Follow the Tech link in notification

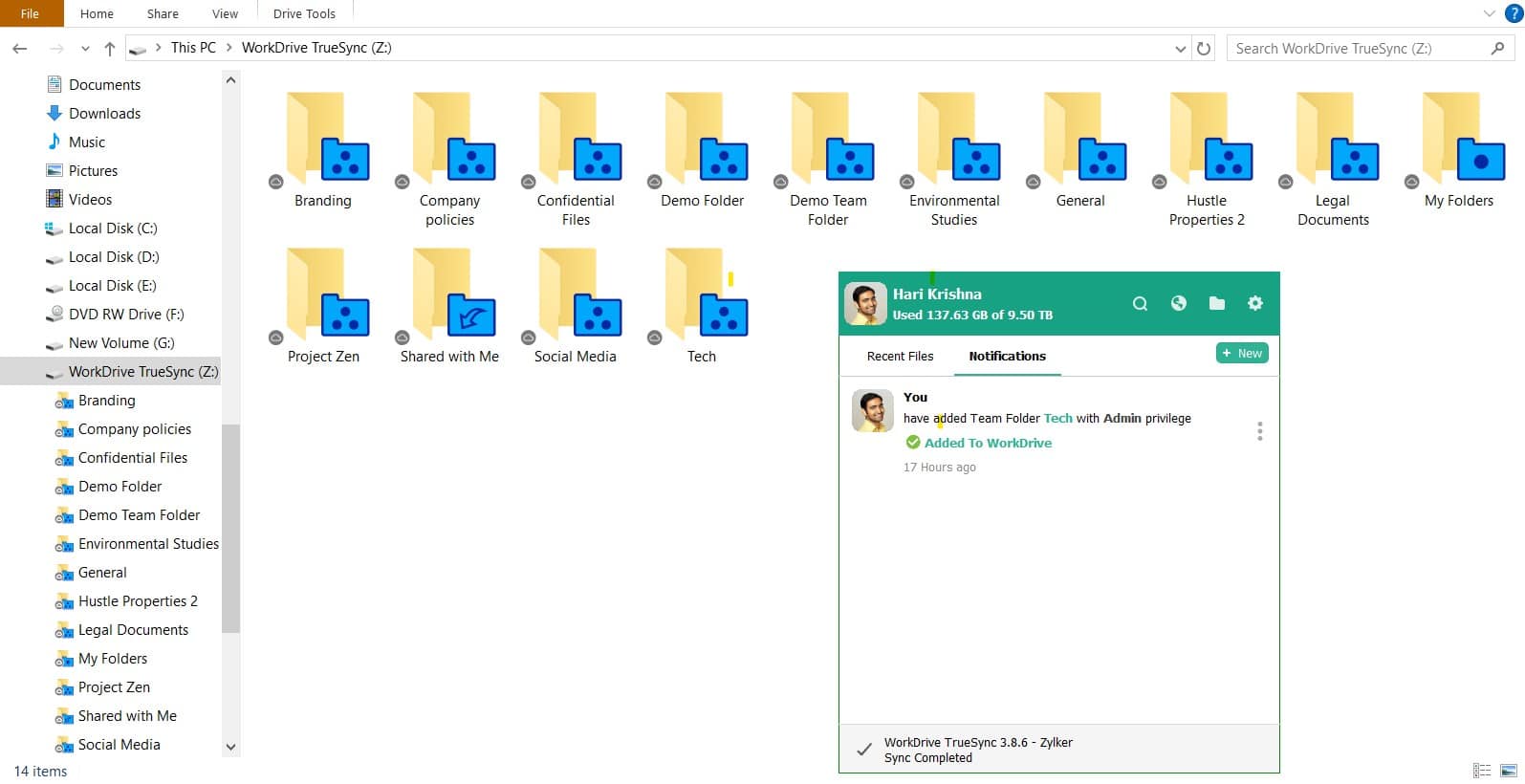tap(1057, 418)
